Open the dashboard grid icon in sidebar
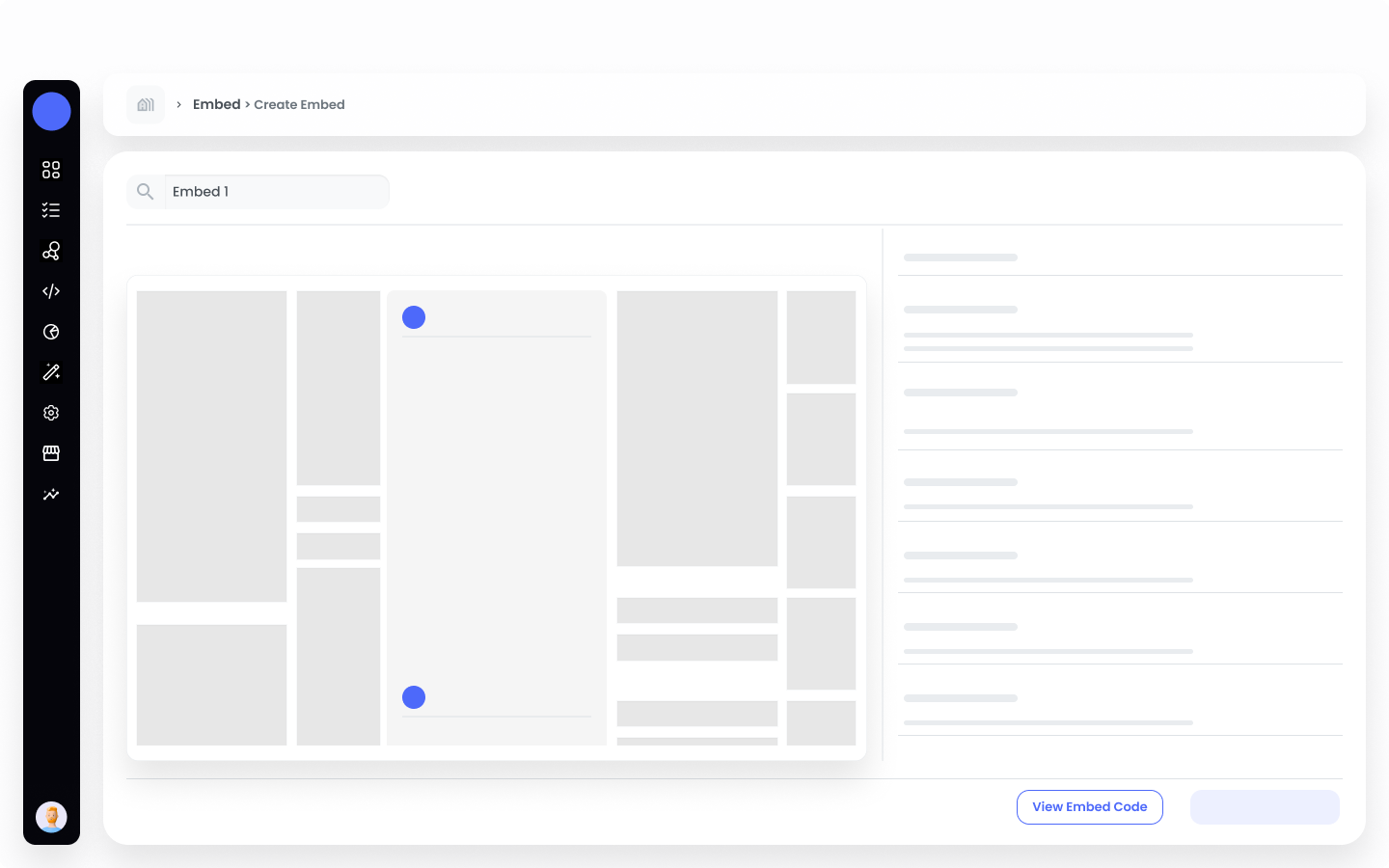This screenshot has height=868, width=1389. click(x=51, y=170)
